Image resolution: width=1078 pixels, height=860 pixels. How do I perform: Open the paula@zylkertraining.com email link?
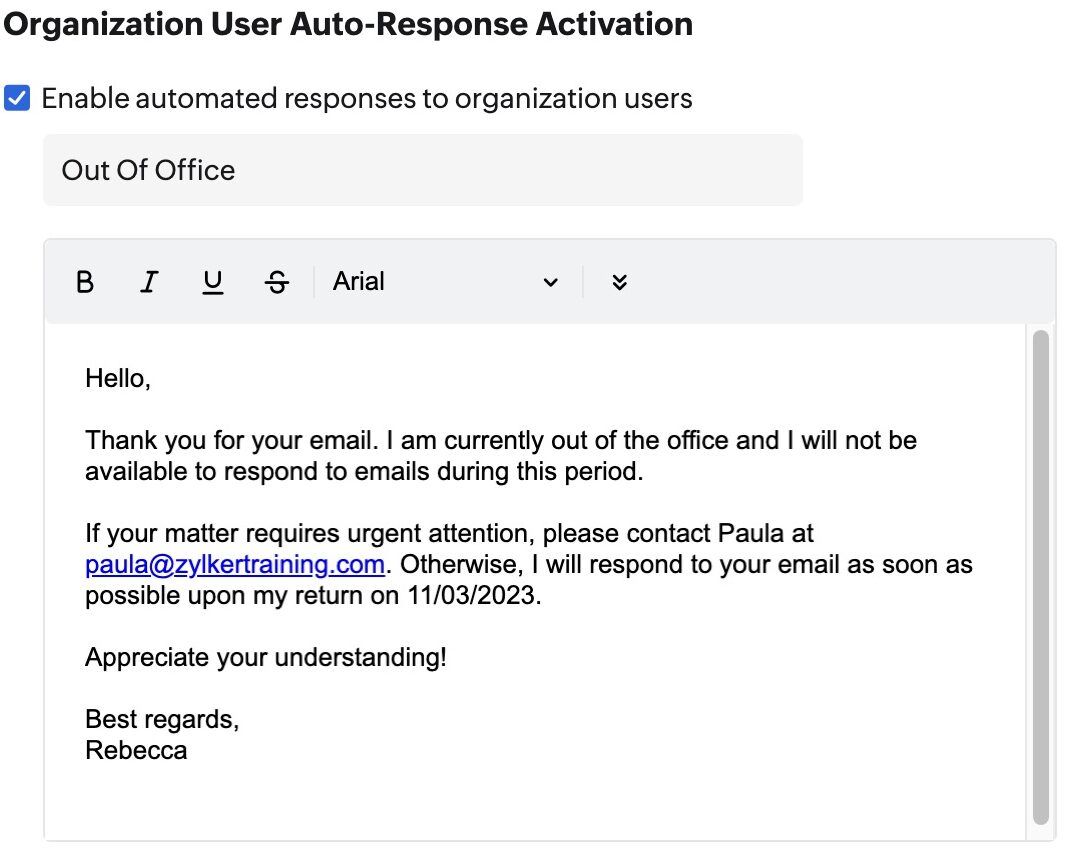234,564
